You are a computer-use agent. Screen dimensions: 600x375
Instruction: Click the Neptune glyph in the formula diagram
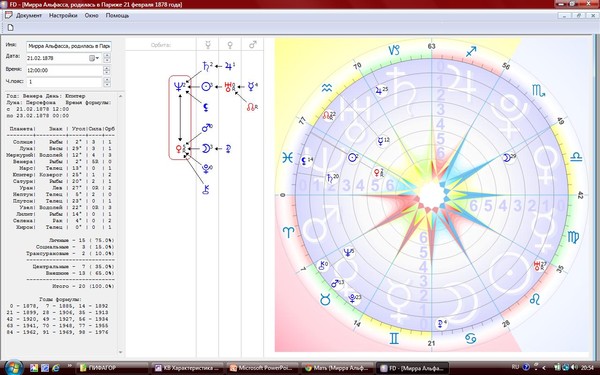[x=178, y=87]
